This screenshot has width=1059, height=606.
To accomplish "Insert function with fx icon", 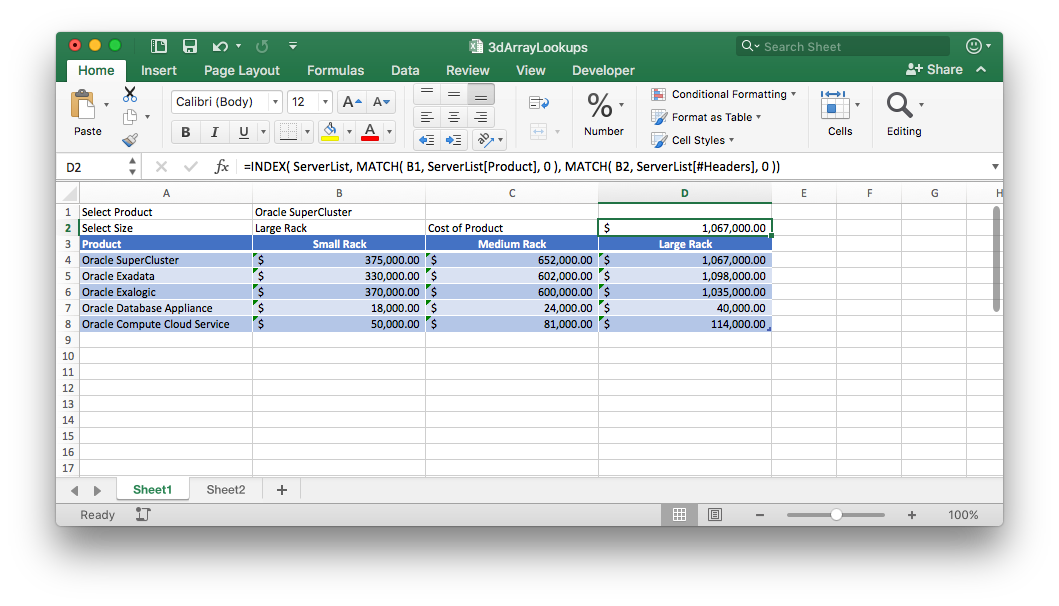I will pyautogui.click(x=222, y=166).
